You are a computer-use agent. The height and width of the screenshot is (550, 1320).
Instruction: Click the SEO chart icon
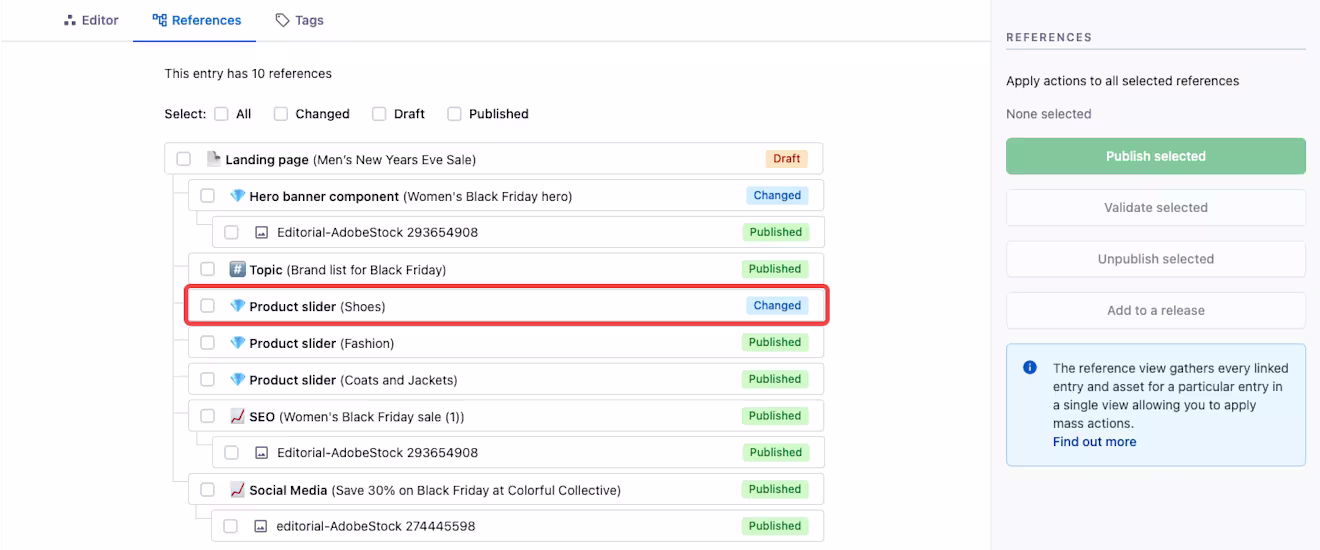(237, 416)
